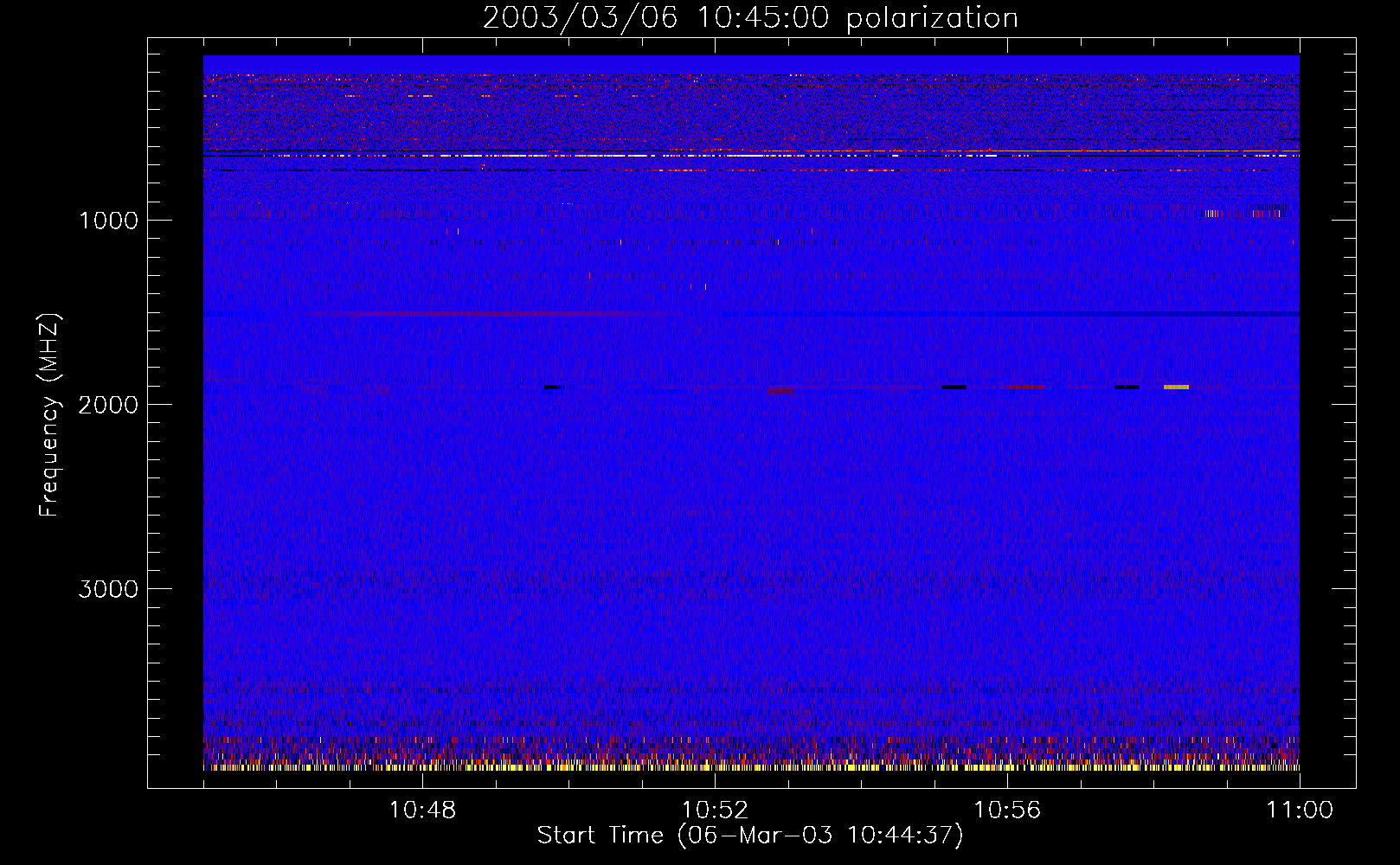The image size is (1400, 865).
Task: Click the '2000' frequency tick label
Action: click(108, 405)
